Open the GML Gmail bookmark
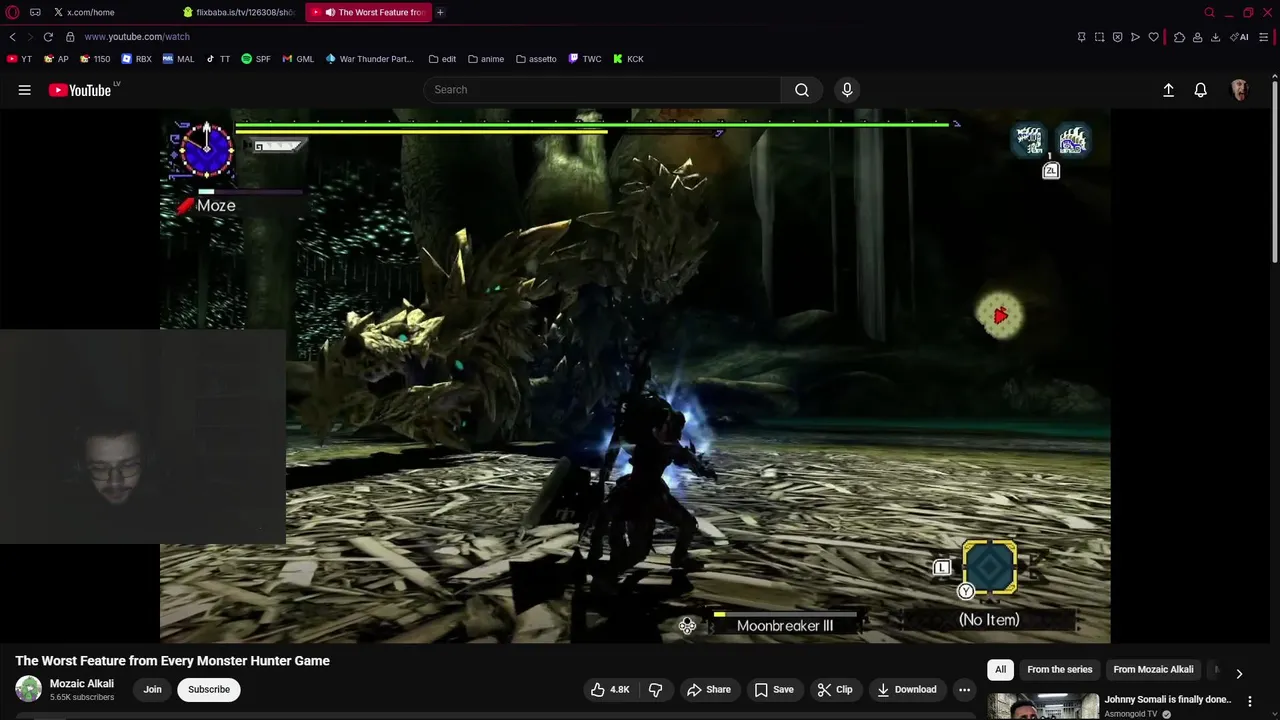 click(x=298, y=59)
